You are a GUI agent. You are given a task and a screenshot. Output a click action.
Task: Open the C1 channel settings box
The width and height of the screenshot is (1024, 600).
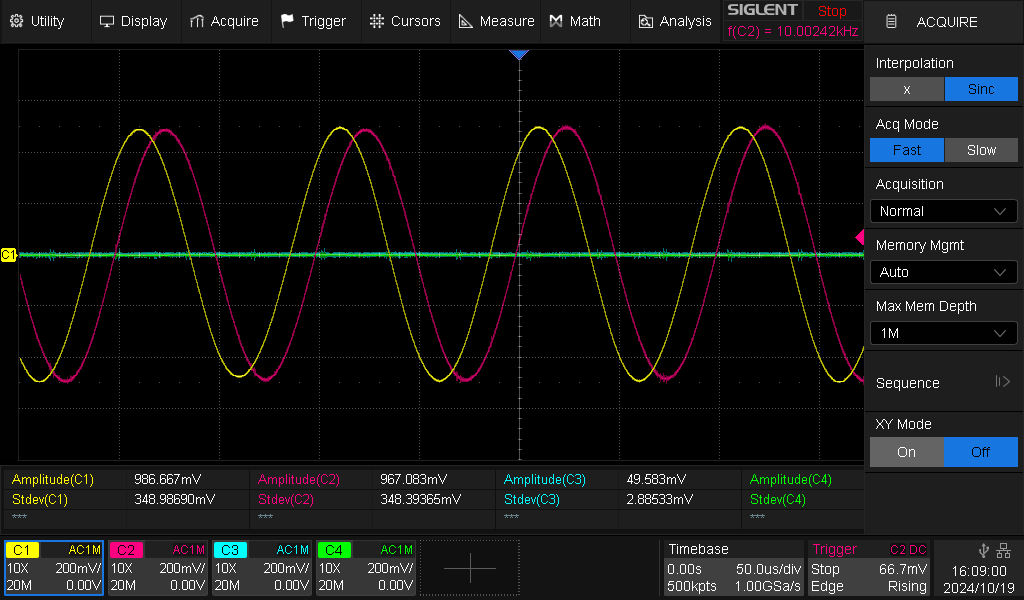tap(54, 567)
